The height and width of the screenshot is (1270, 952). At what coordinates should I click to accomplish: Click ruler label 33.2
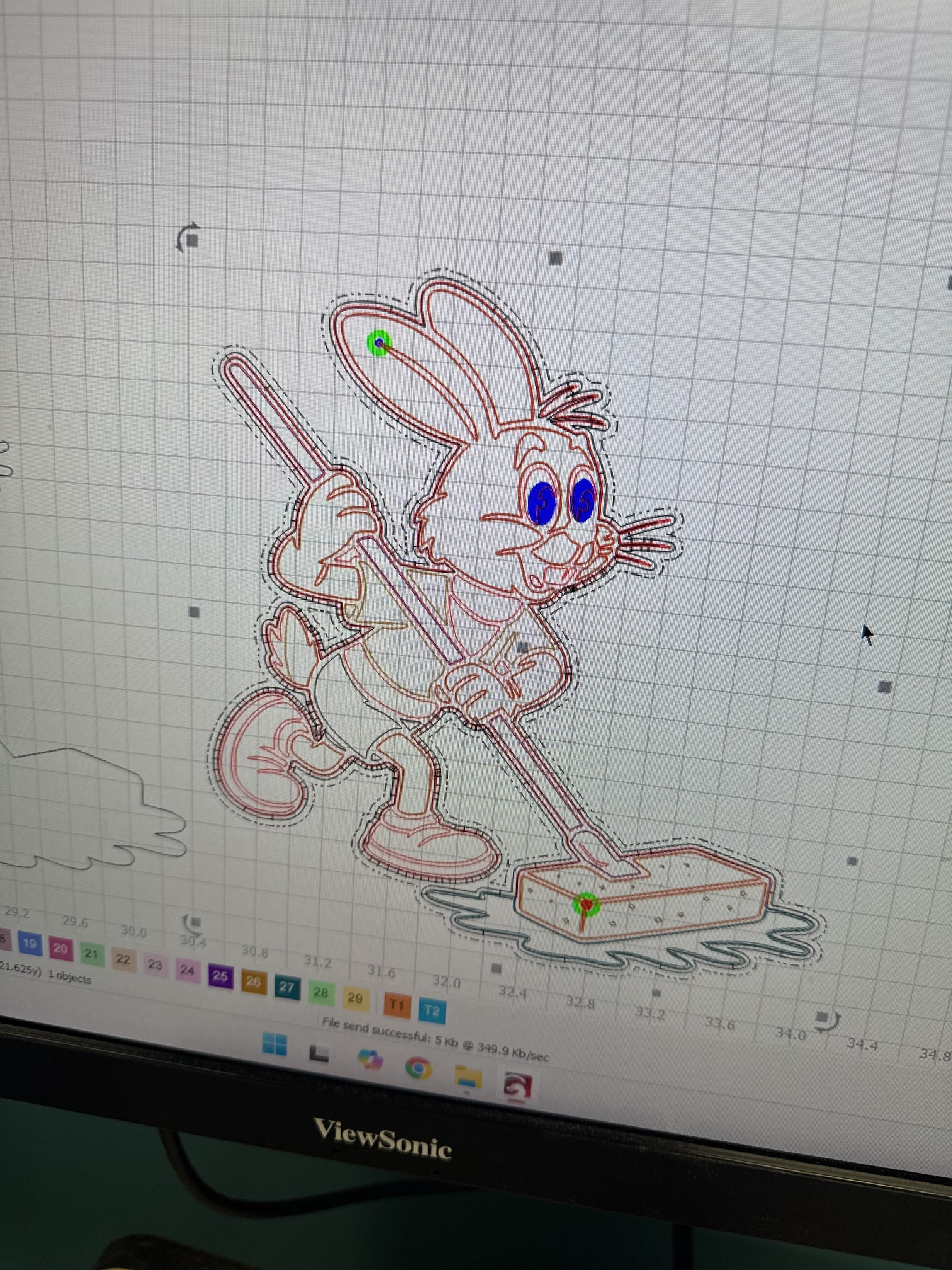pos(649,1014)
